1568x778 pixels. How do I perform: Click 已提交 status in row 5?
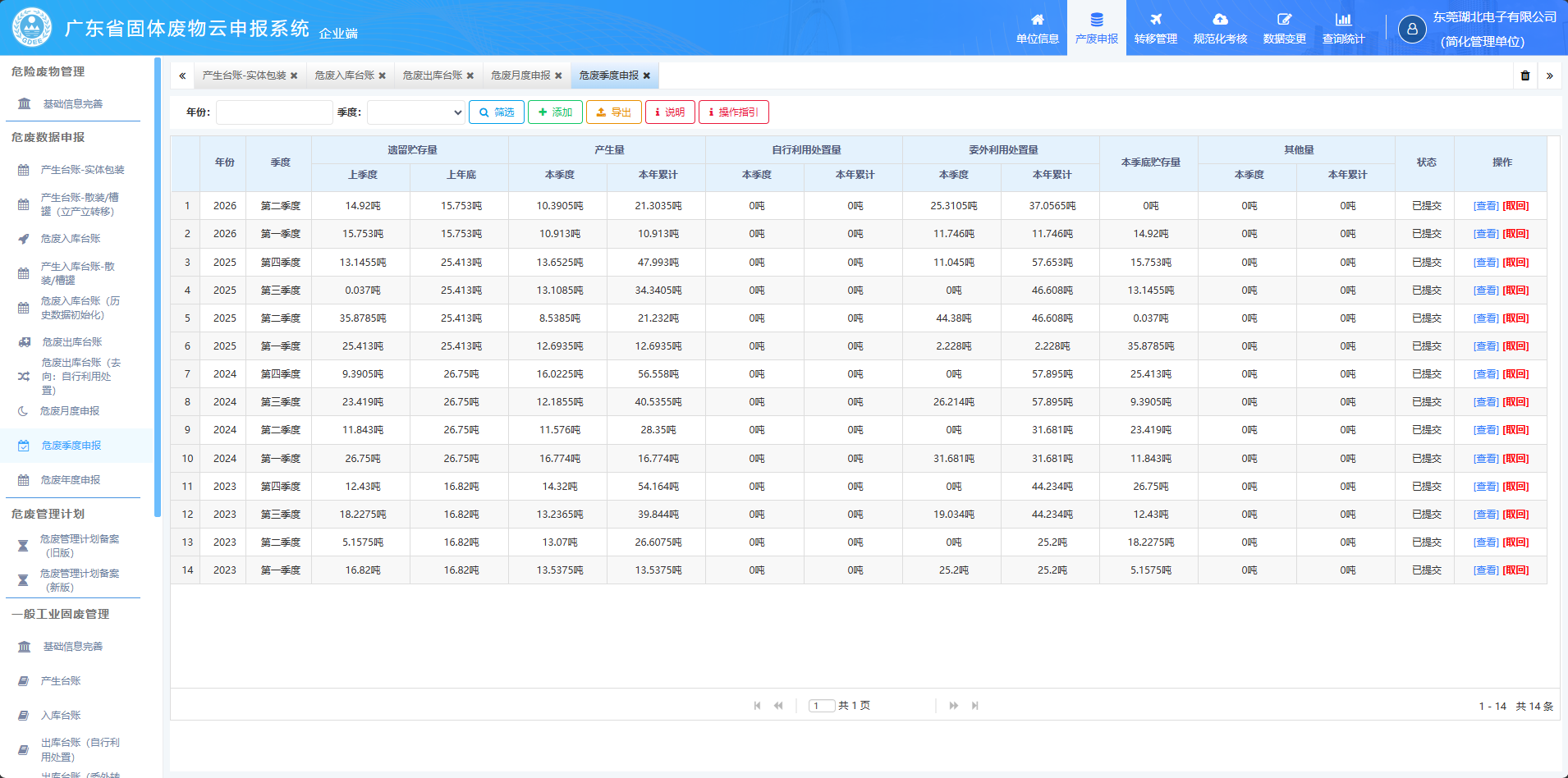click(1426, 318)
